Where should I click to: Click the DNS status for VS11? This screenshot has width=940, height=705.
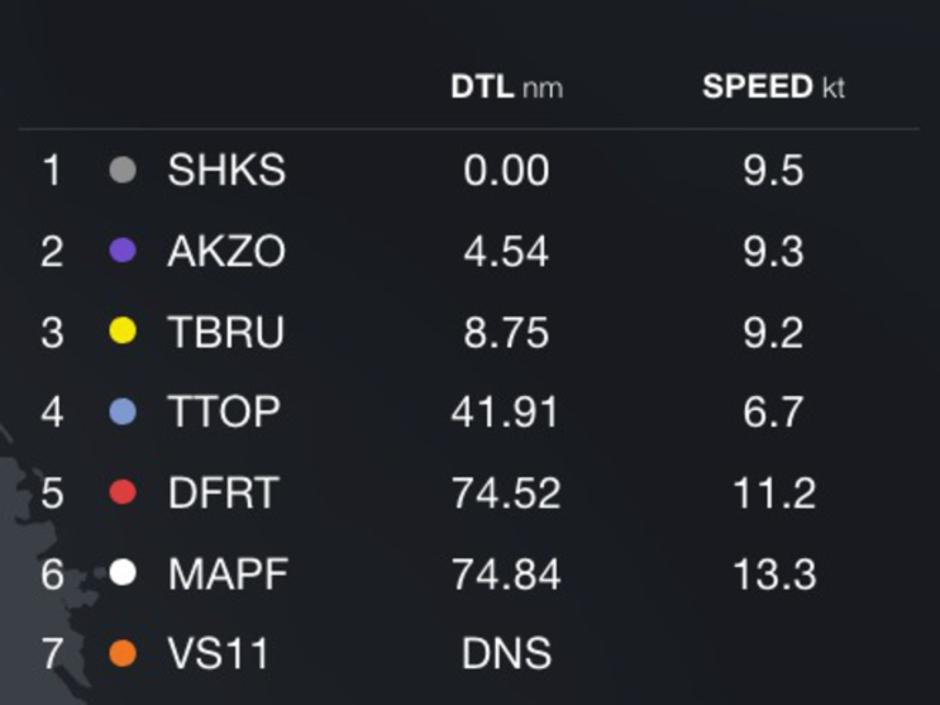506,654
